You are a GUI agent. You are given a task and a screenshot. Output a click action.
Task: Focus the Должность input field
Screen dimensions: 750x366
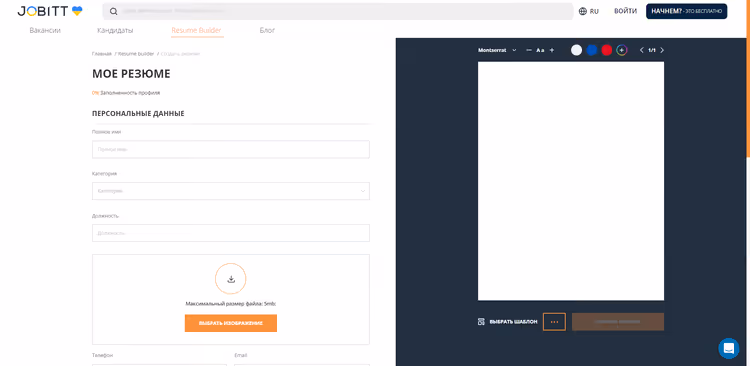231,233
